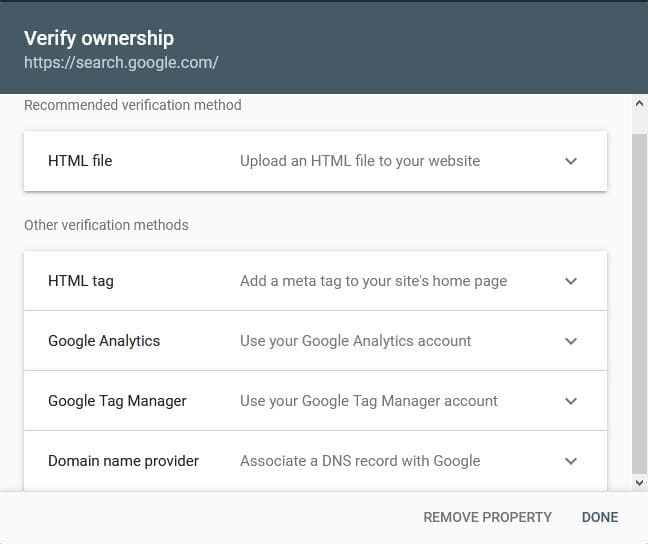The width and height of the screenshot is (648, 544).
Task: Click 'Upload an HTML file to your website'
Action: (x=360, y=161)
